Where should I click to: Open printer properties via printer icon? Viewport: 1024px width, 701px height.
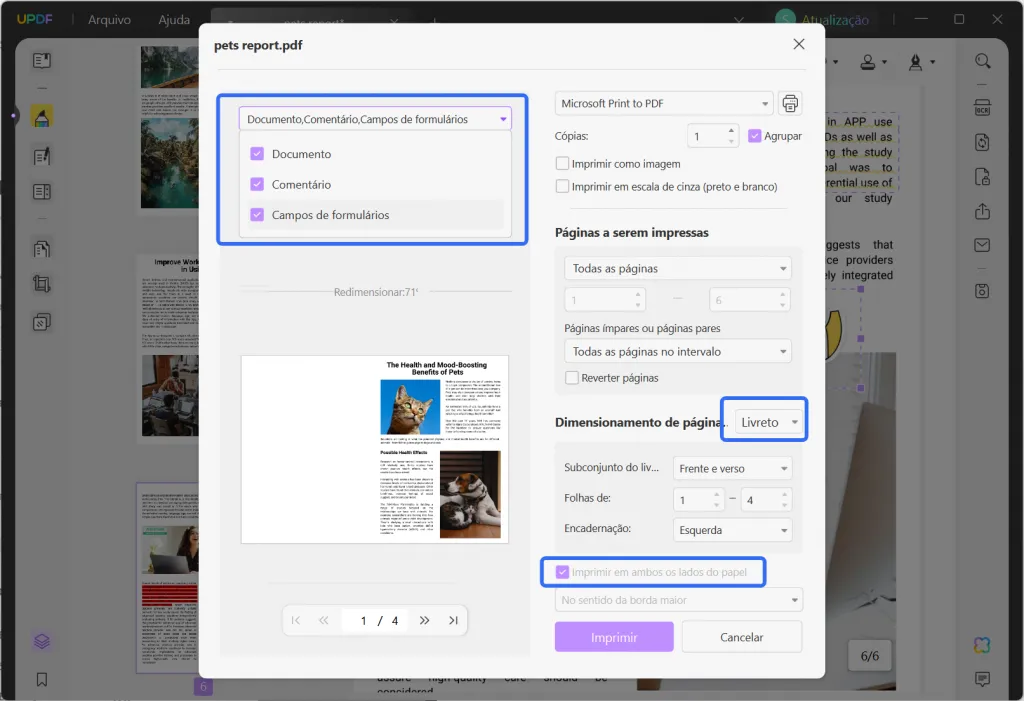789,102
